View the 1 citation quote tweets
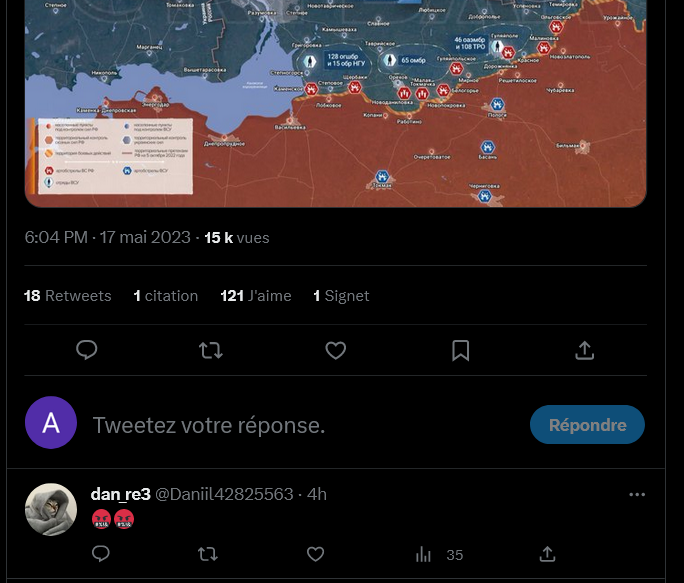684x583 pixels. (x=166, y=296)
